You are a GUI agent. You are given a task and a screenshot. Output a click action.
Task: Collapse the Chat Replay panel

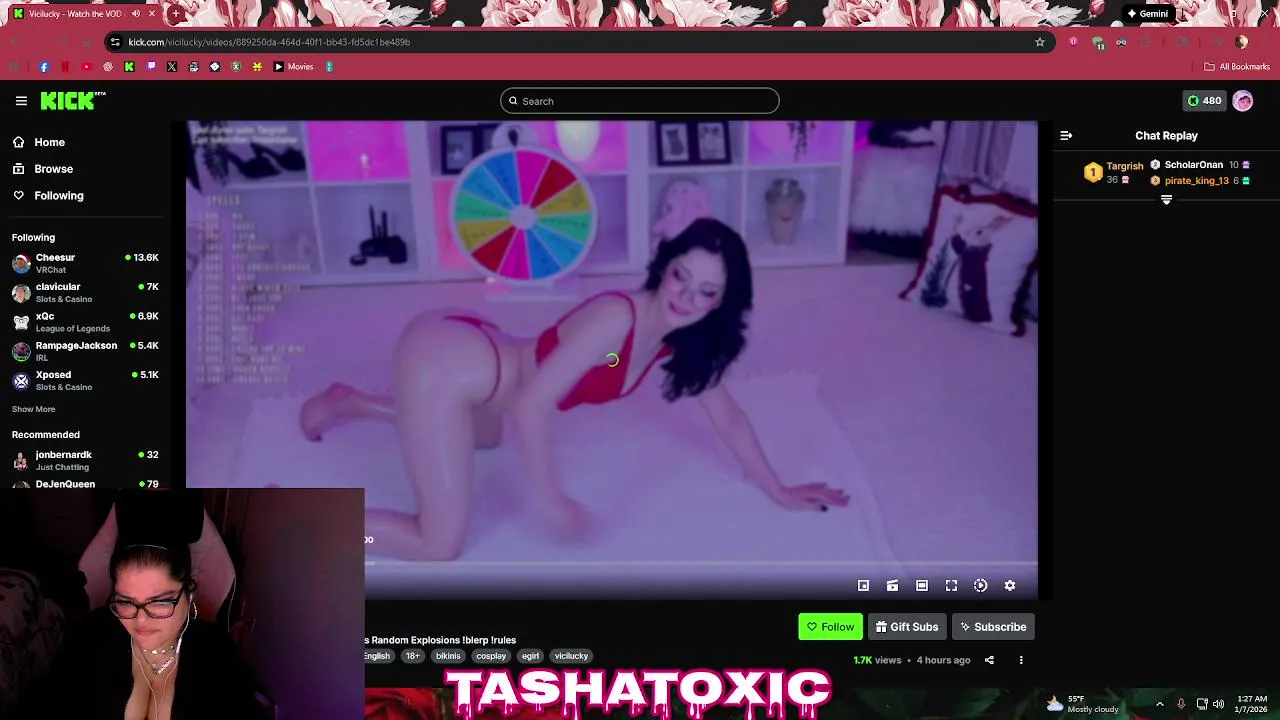(1066, 135)
